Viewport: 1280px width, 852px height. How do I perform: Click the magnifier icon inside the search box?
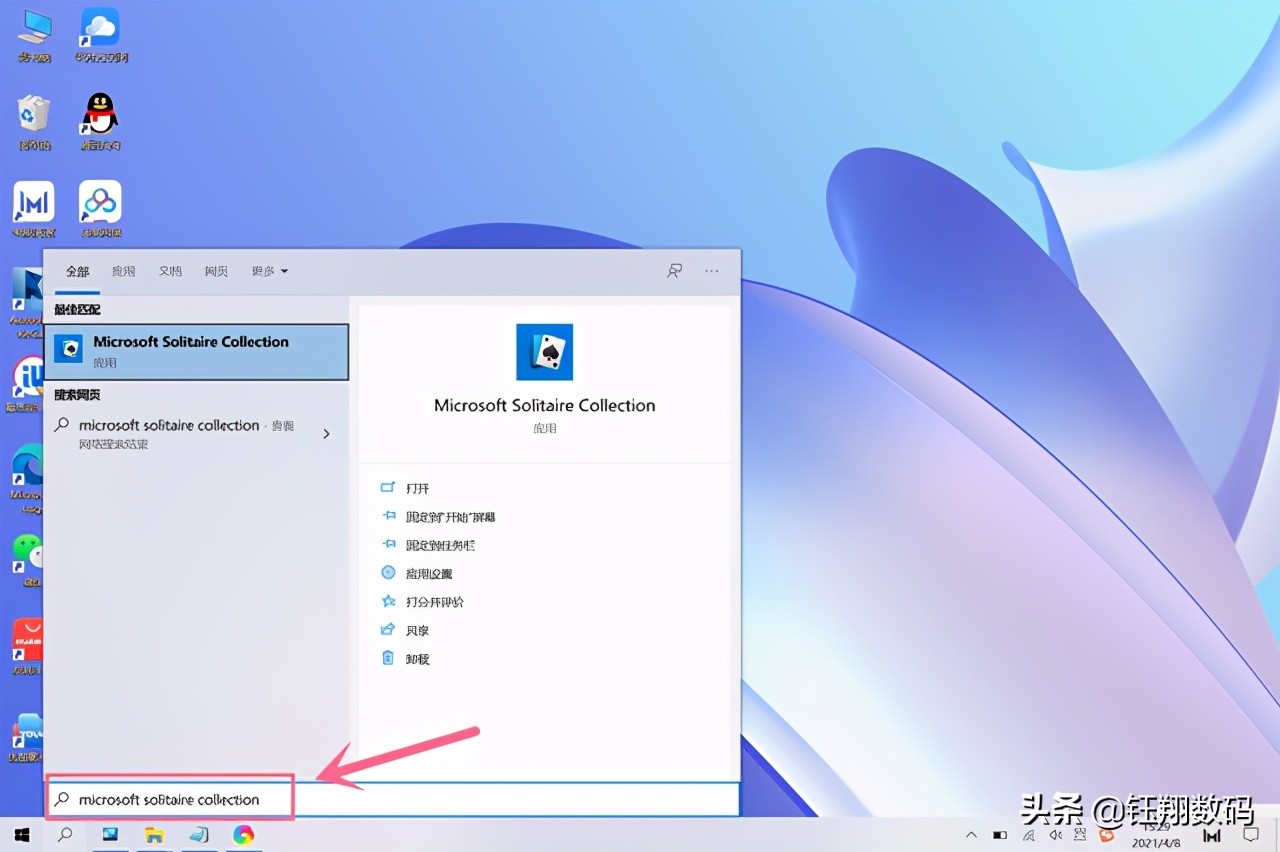click(62, 799)
